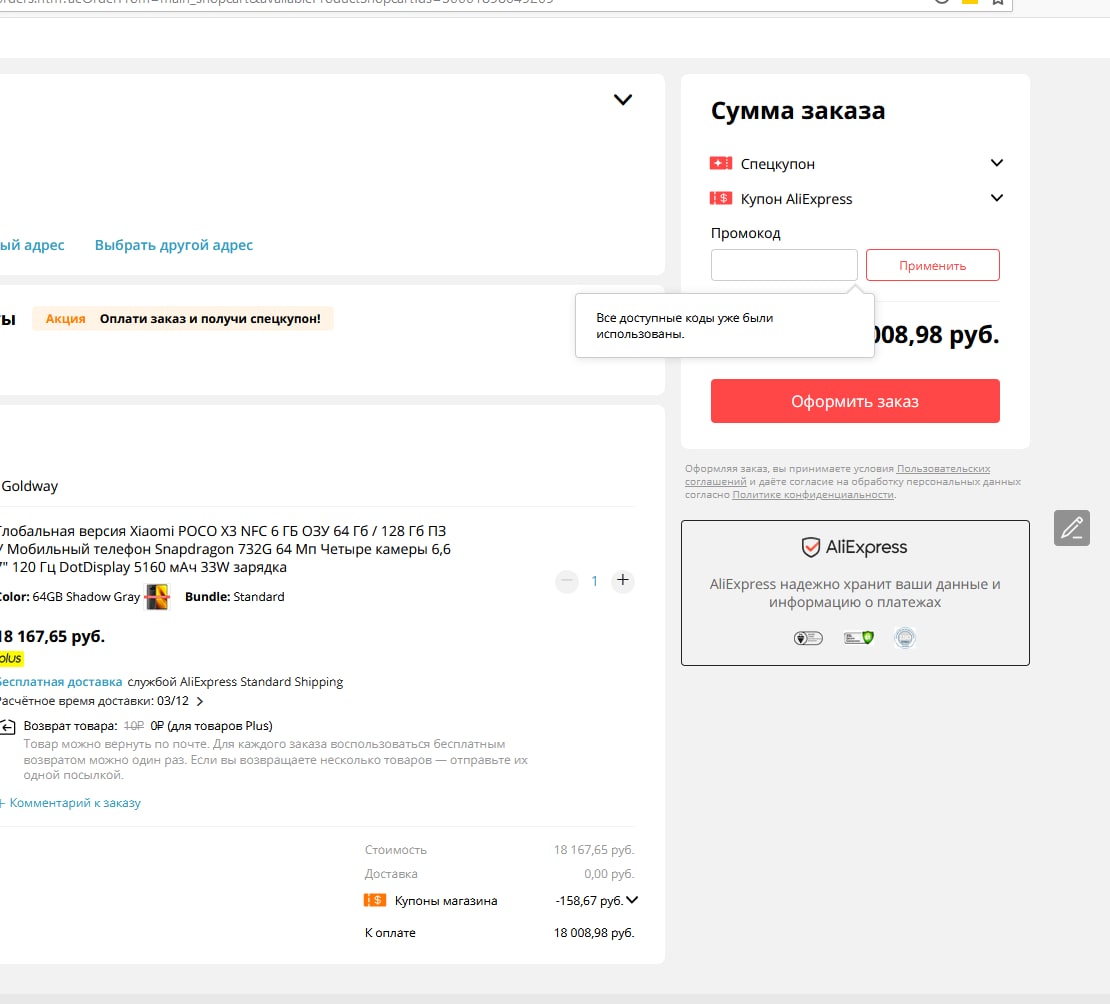Click the orange store coupon icon
This screenshot has width=1110, height=1004.
[x=374, y=900]
